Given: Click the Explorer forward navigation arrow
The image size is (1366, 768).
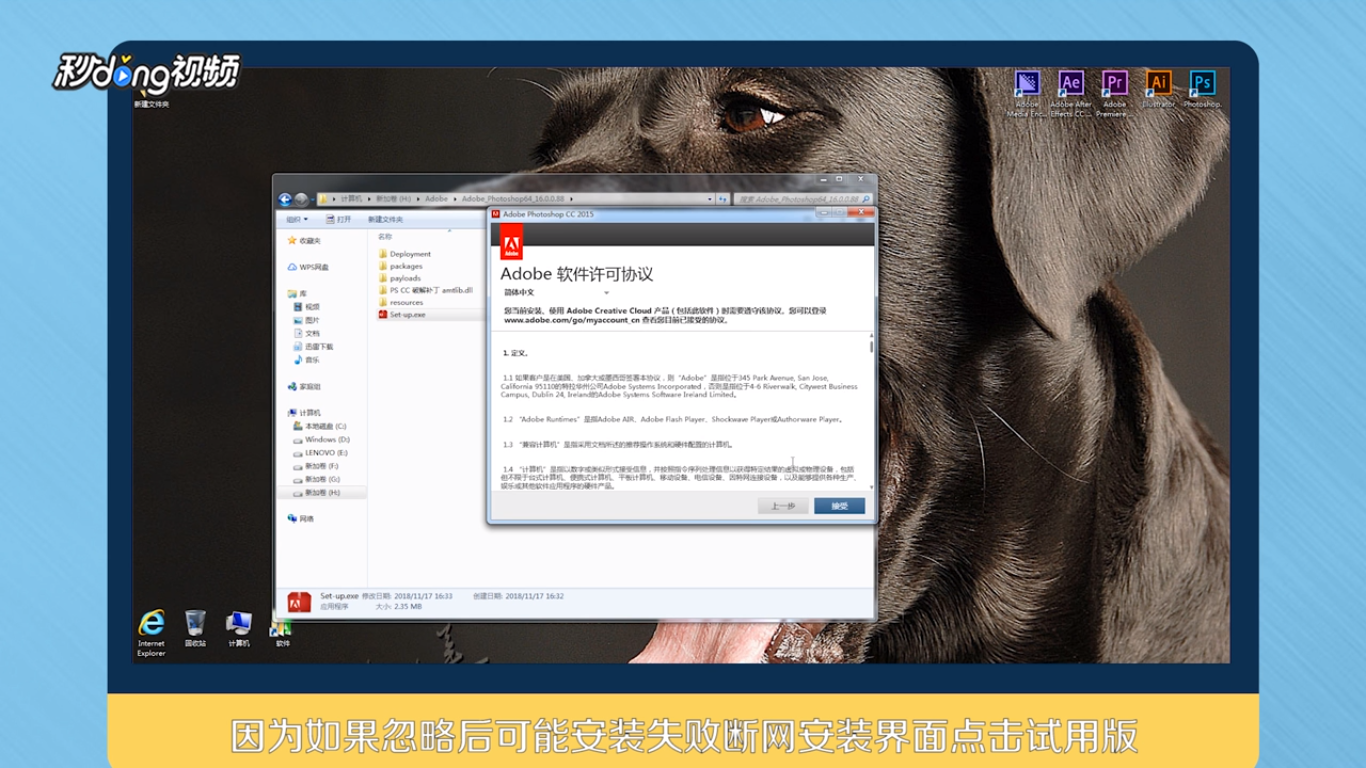Looking at the screenshot, I should [301, 199].
